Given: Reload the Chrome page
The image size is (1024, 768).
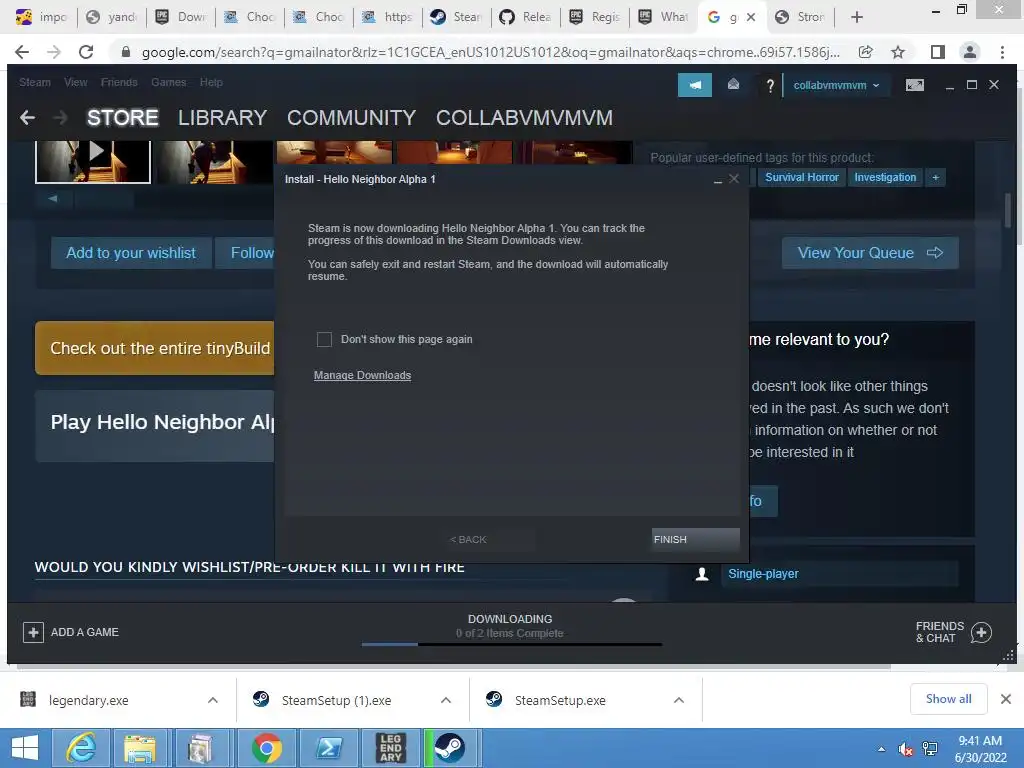Looking at the screenshot, I should pyautogui.click(x=86, y=52).
